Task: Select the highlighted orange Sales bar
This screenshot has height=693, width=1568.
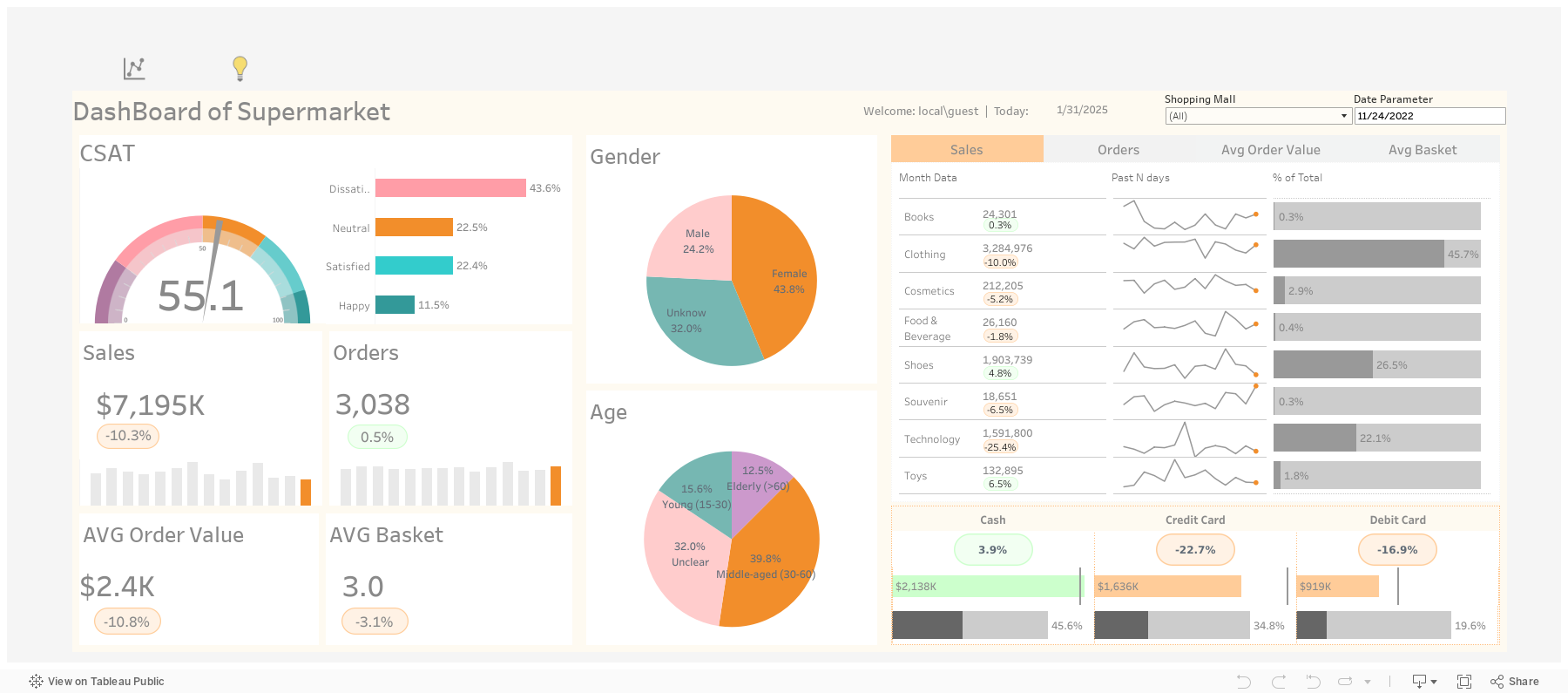Action: tap(306, 493)
